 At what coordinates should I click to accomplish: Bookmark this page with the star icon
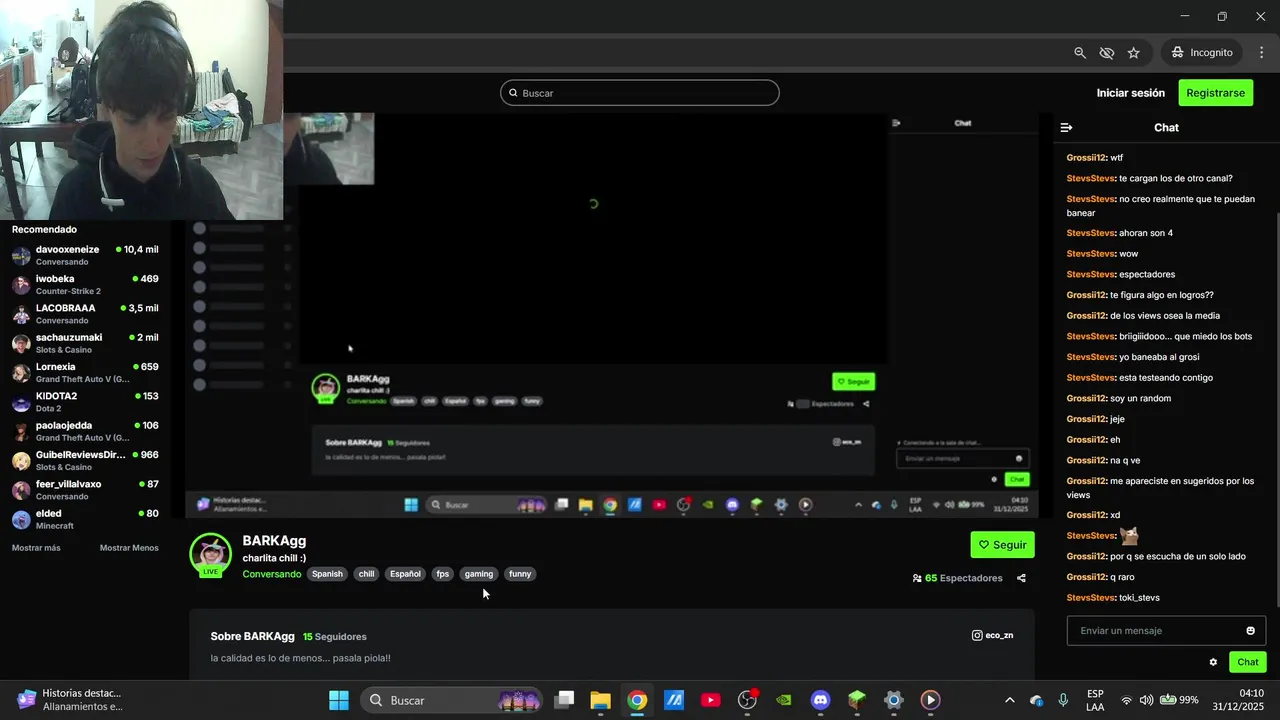coord(1133,52)
